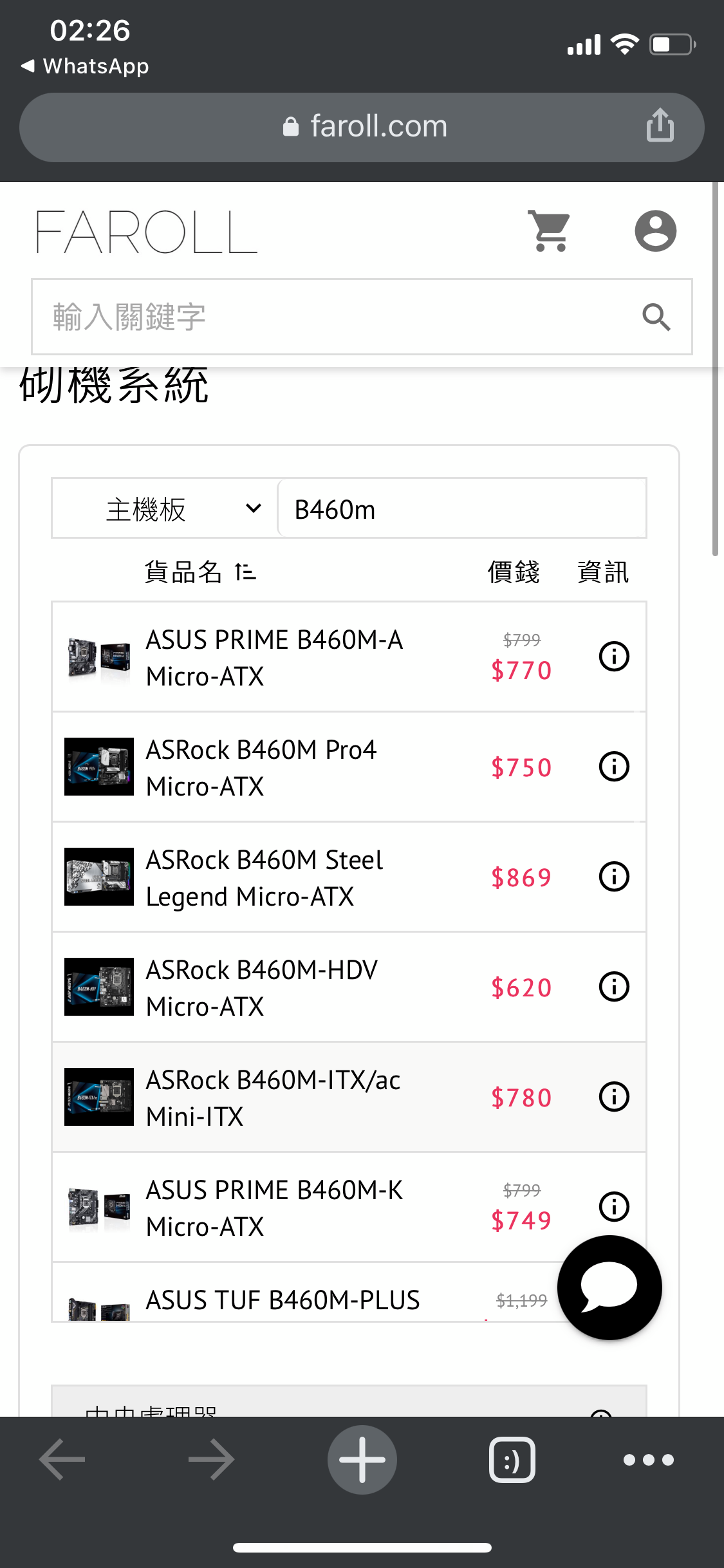Tap the browser share icon
Image resolution: width=724 pixels, height=1568 pixels.
(660, 125)
